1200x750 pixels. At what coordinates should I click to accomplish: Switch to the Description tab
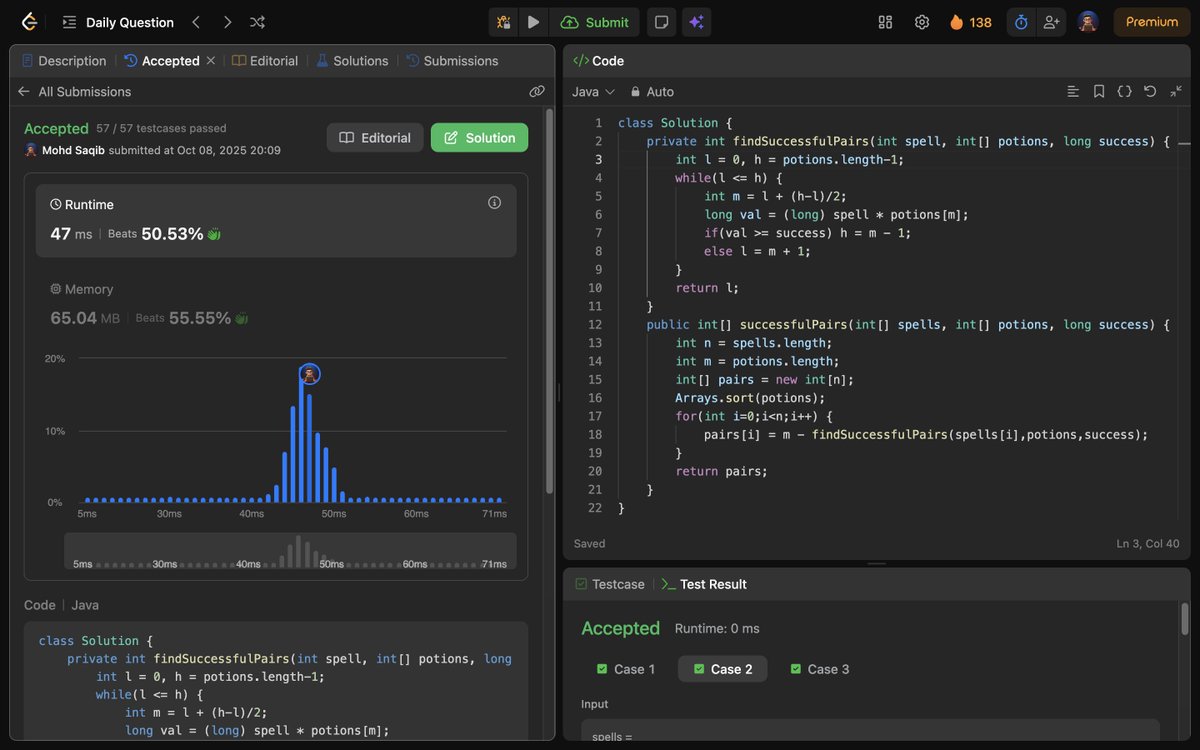63,61
